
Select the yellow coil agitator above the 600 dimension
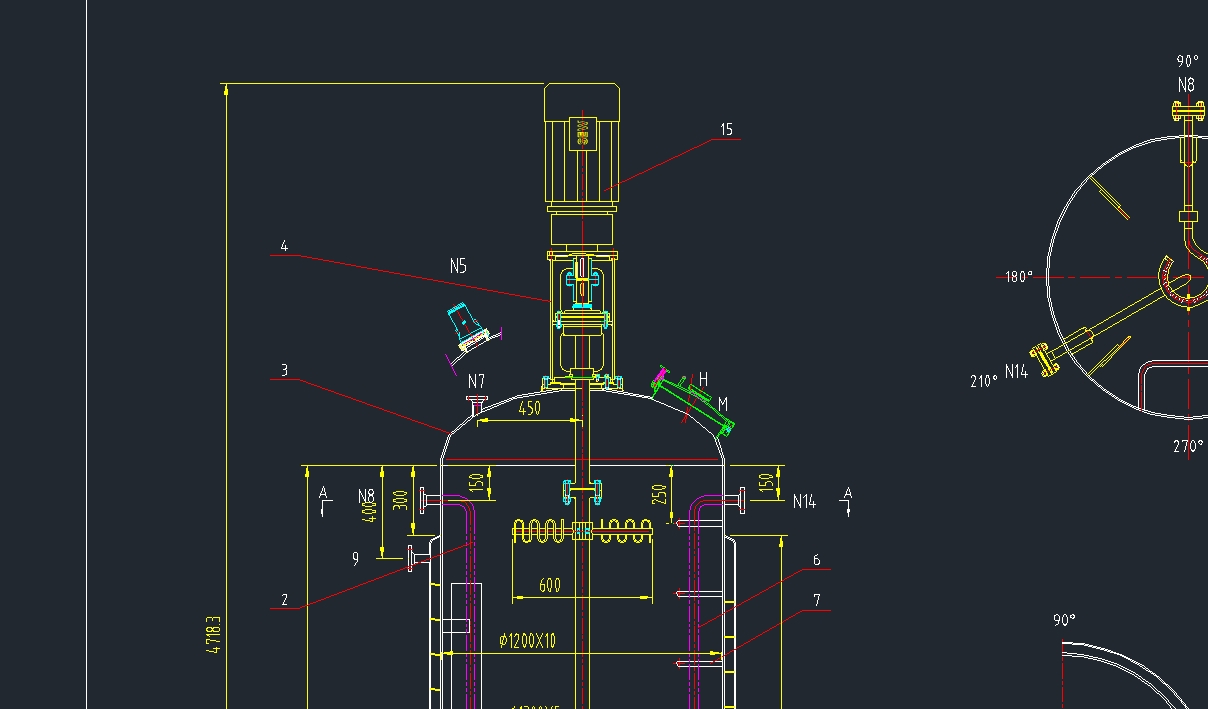coord(582,532)
